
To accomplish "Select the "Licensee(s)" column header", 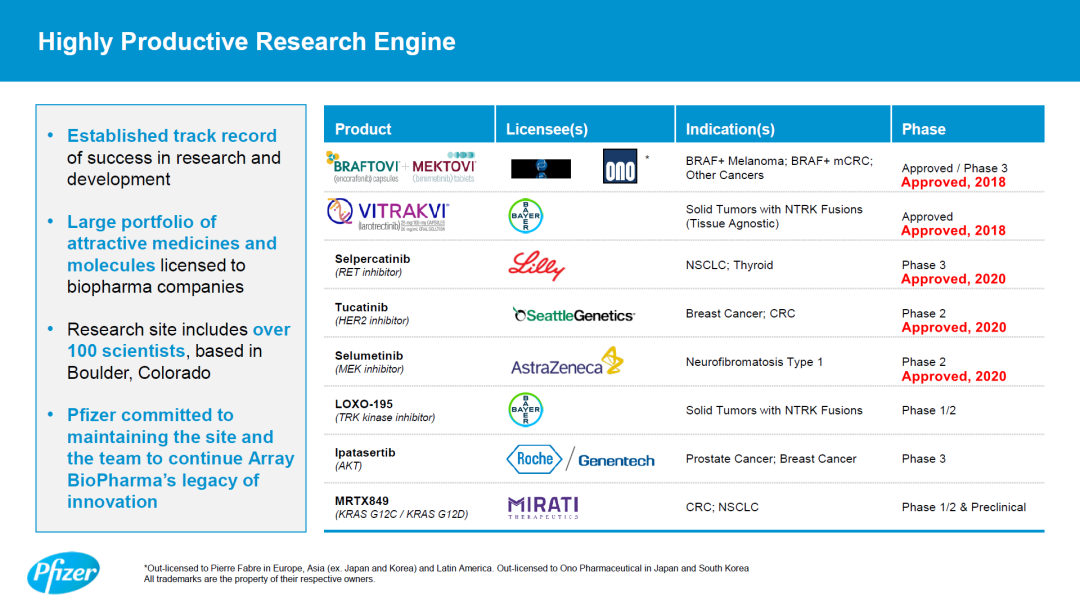I will 547,129.
